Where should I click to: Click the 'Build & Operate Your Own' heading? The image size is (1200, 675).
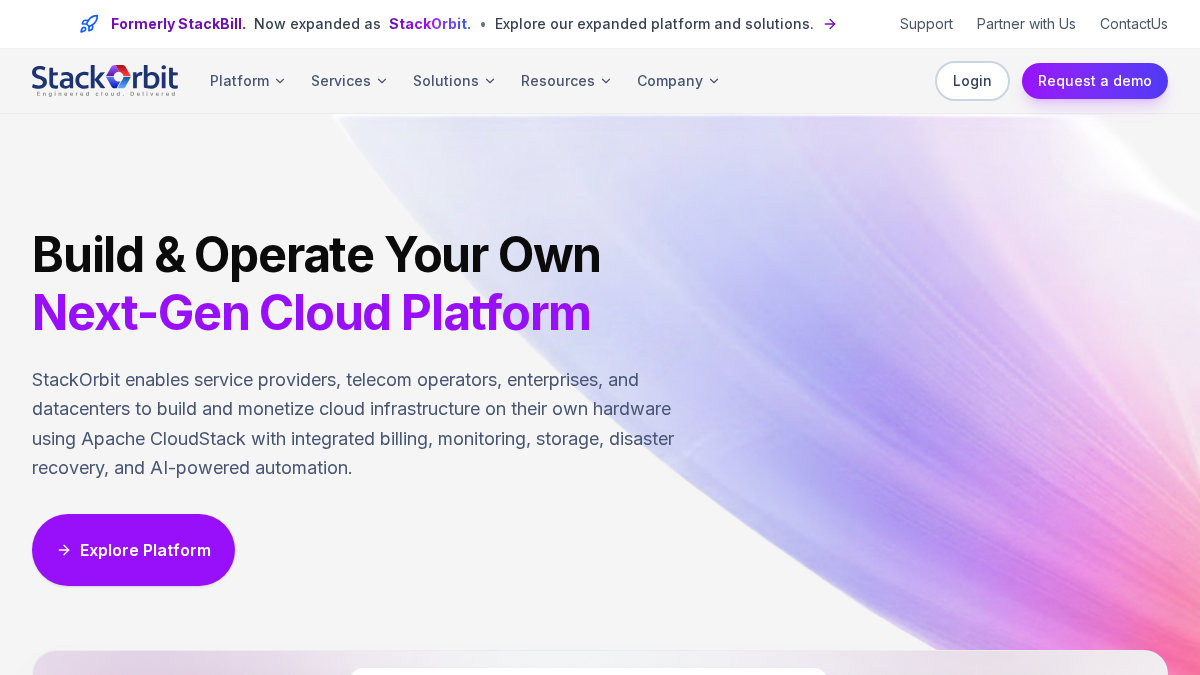pyautogui.click(x=316, y=254)
